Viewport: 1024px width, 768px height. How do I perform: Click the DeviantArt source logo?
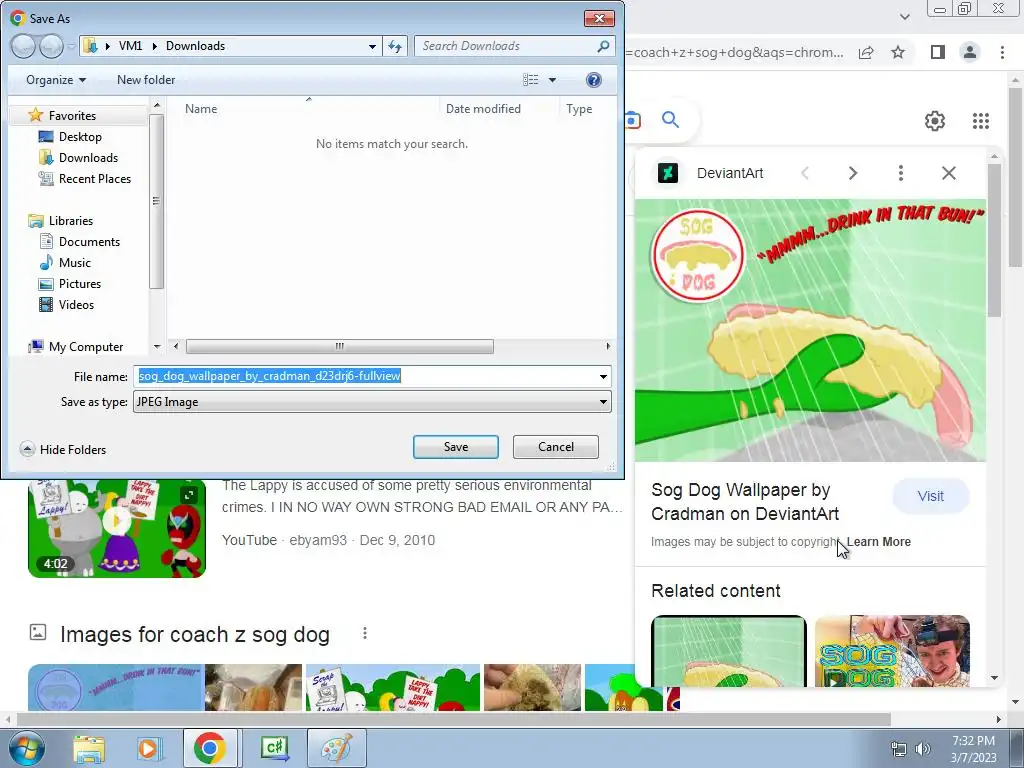click(667, 173)
